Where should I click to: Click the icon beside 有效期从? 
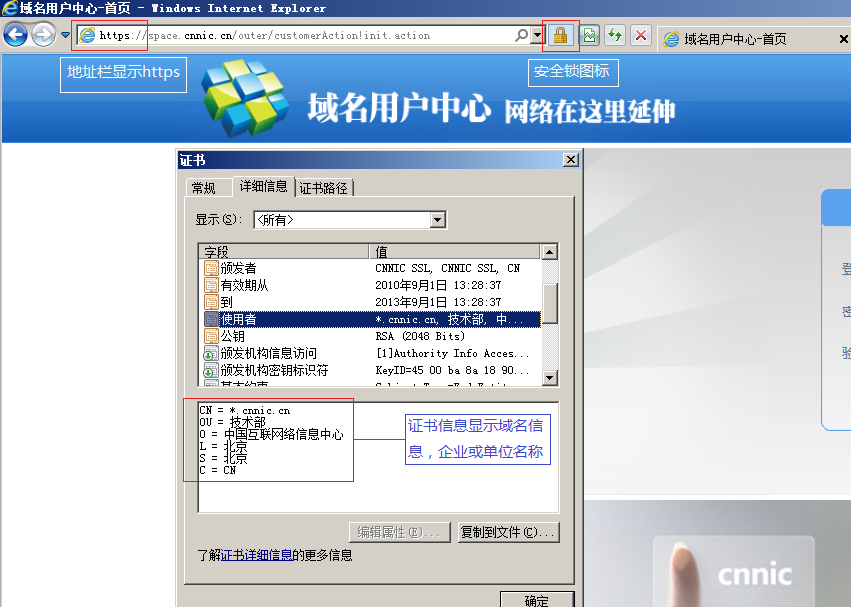(x=211, y=285)
